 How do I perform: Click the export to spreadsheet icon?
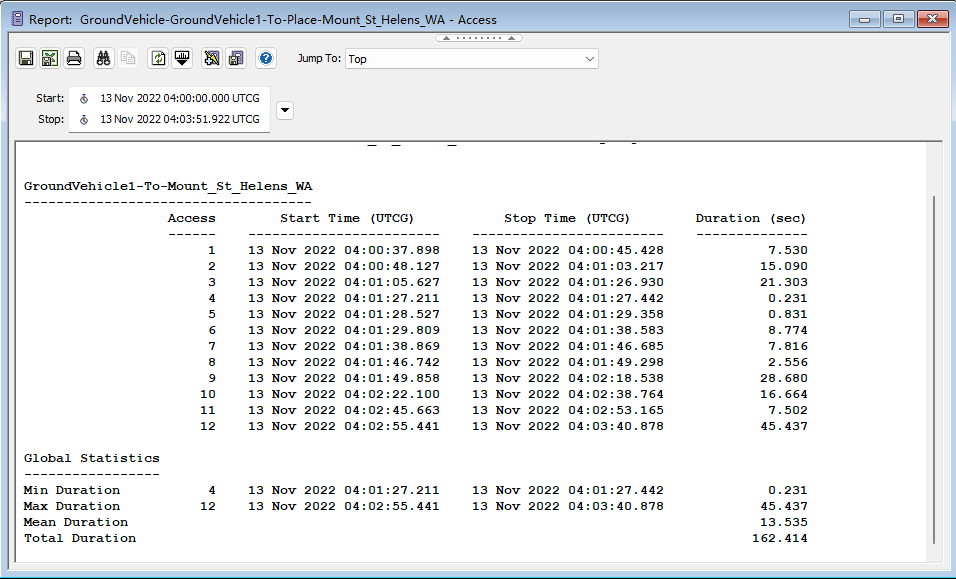click(50, 59)
